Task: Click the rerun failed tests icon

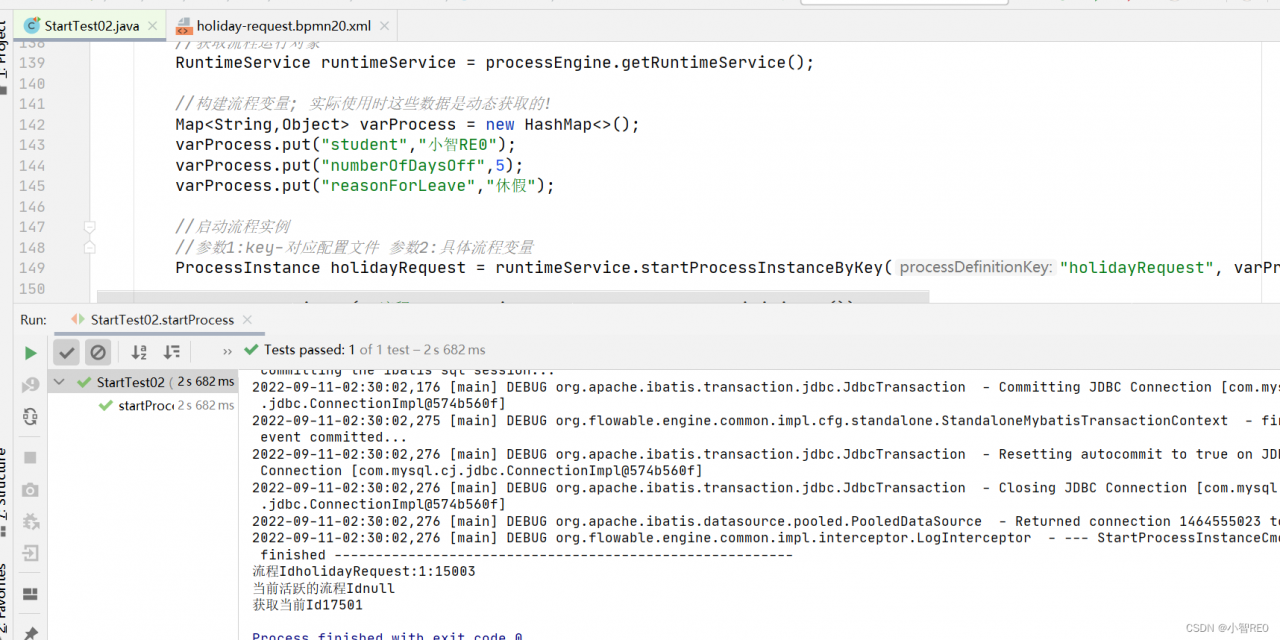Action: (x=31, y=385)
